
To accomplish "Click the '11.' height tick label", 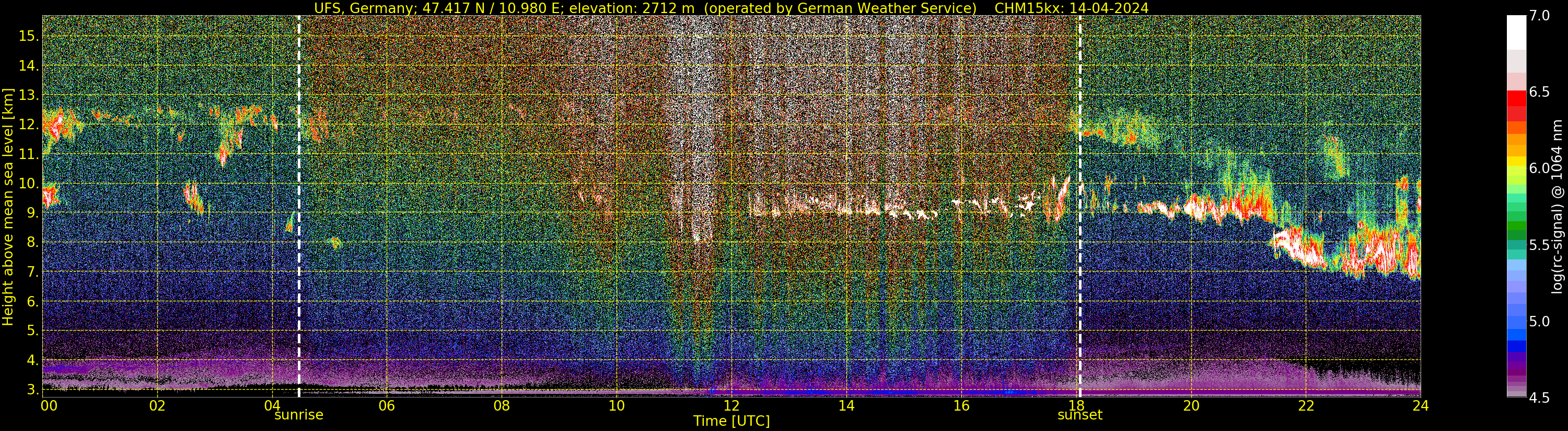I will coord(29,154).
